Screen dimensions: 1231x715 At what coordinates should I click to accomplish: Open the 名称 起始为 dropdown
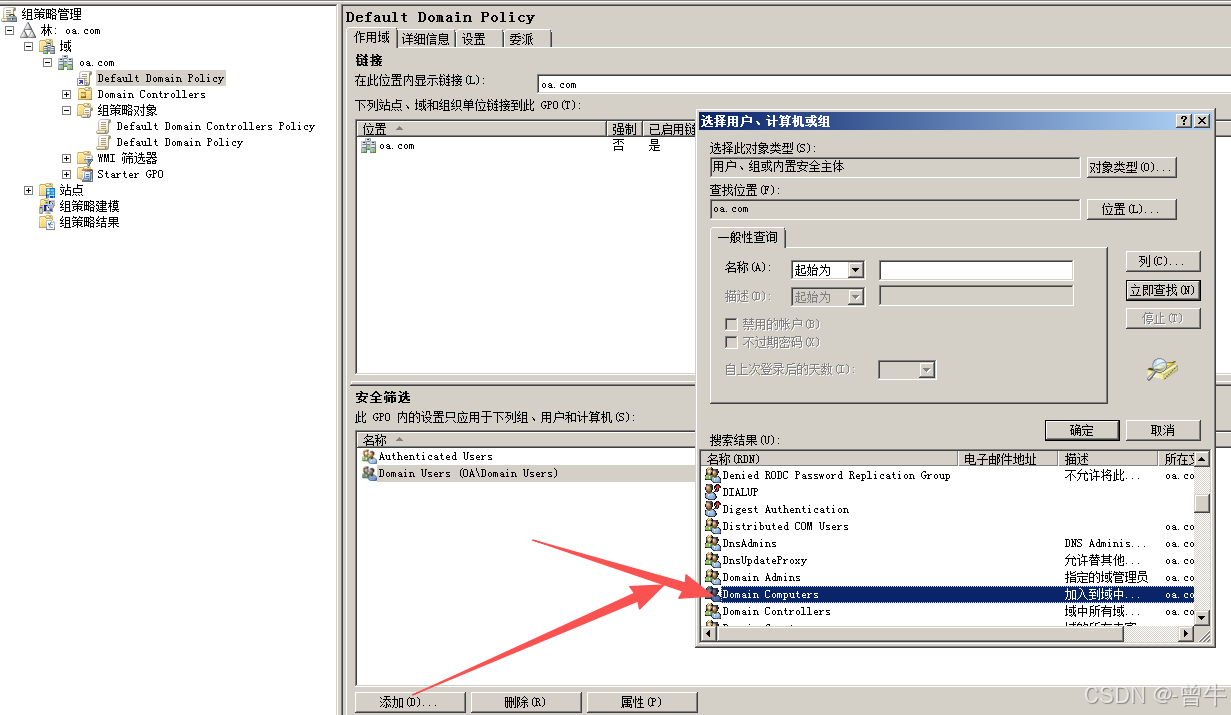pos(855,270)
